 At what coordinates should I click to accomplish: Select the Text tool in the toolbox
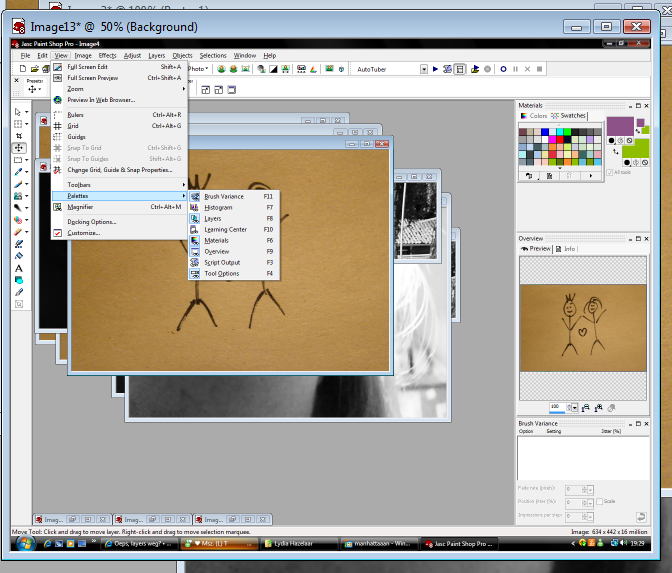[x=19, y=267]
